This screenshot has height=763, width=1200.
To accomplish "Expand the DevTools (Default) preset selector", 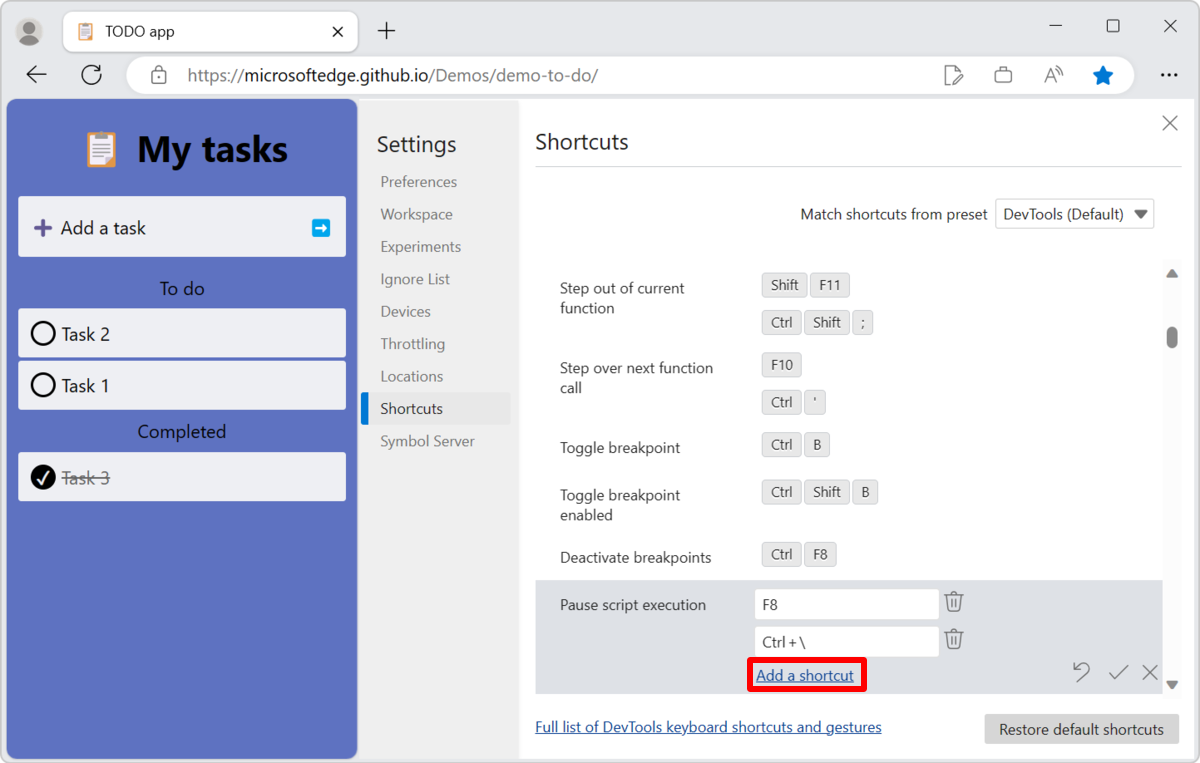I will [x=1074, y=213].
